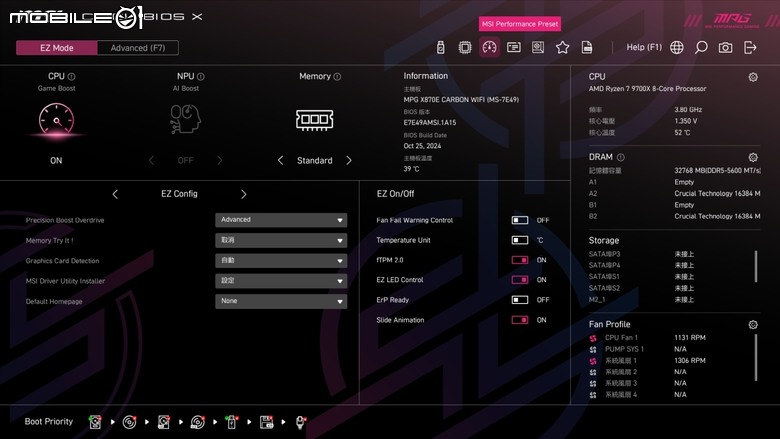This screenshot has height=439, width=780.
Task: Switch to the EZ Mode tab
Action: tap(57, 48)
